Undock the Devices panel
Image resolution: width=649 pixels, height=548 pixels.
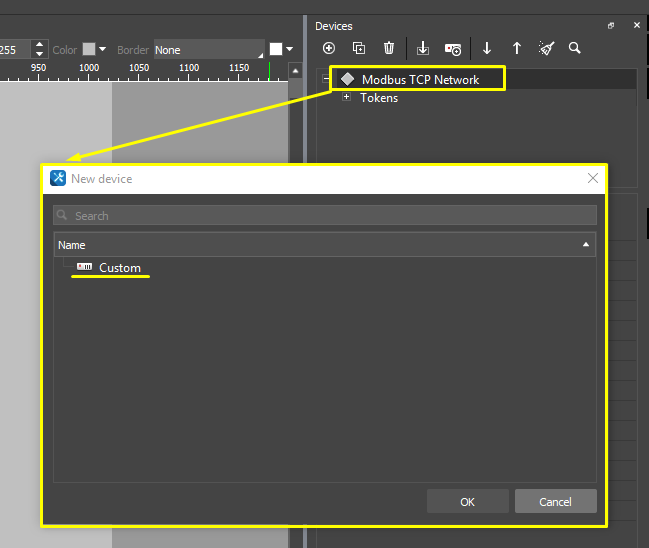coord(611,26)
